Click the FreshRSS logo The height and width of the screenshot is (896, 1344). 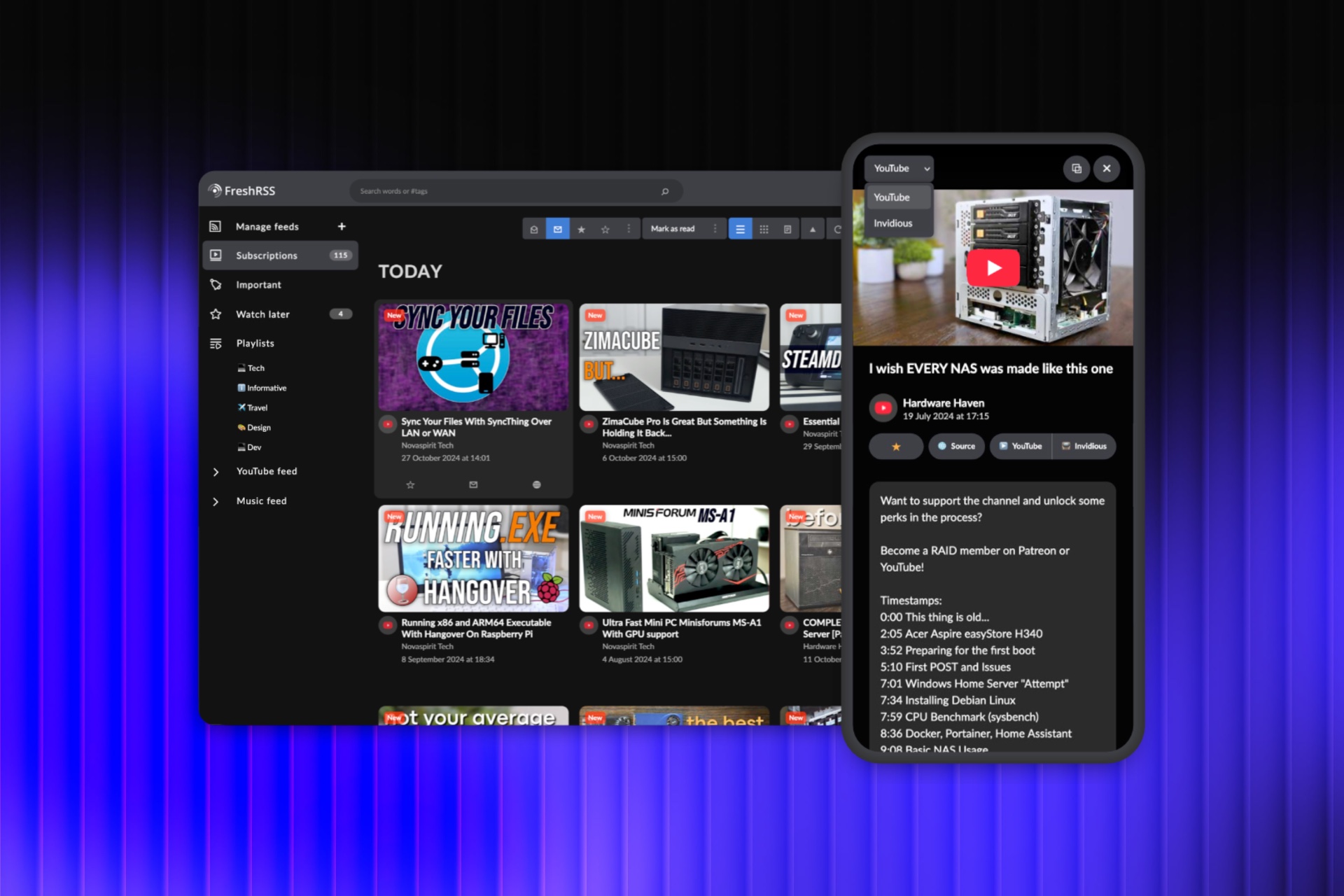point(241,190)
